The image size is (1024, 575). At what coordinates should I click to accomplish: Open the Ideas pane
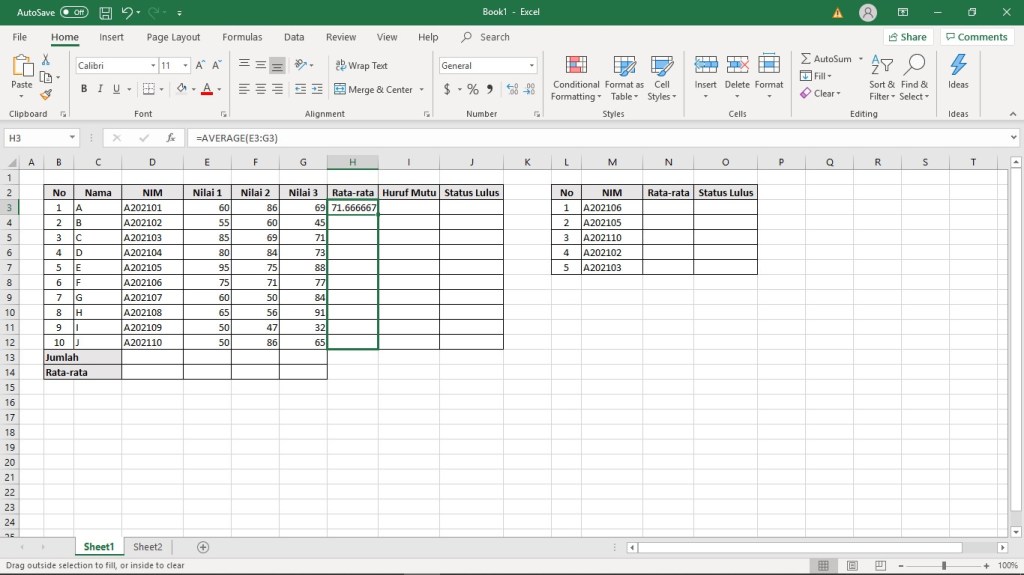coord(958,71)
